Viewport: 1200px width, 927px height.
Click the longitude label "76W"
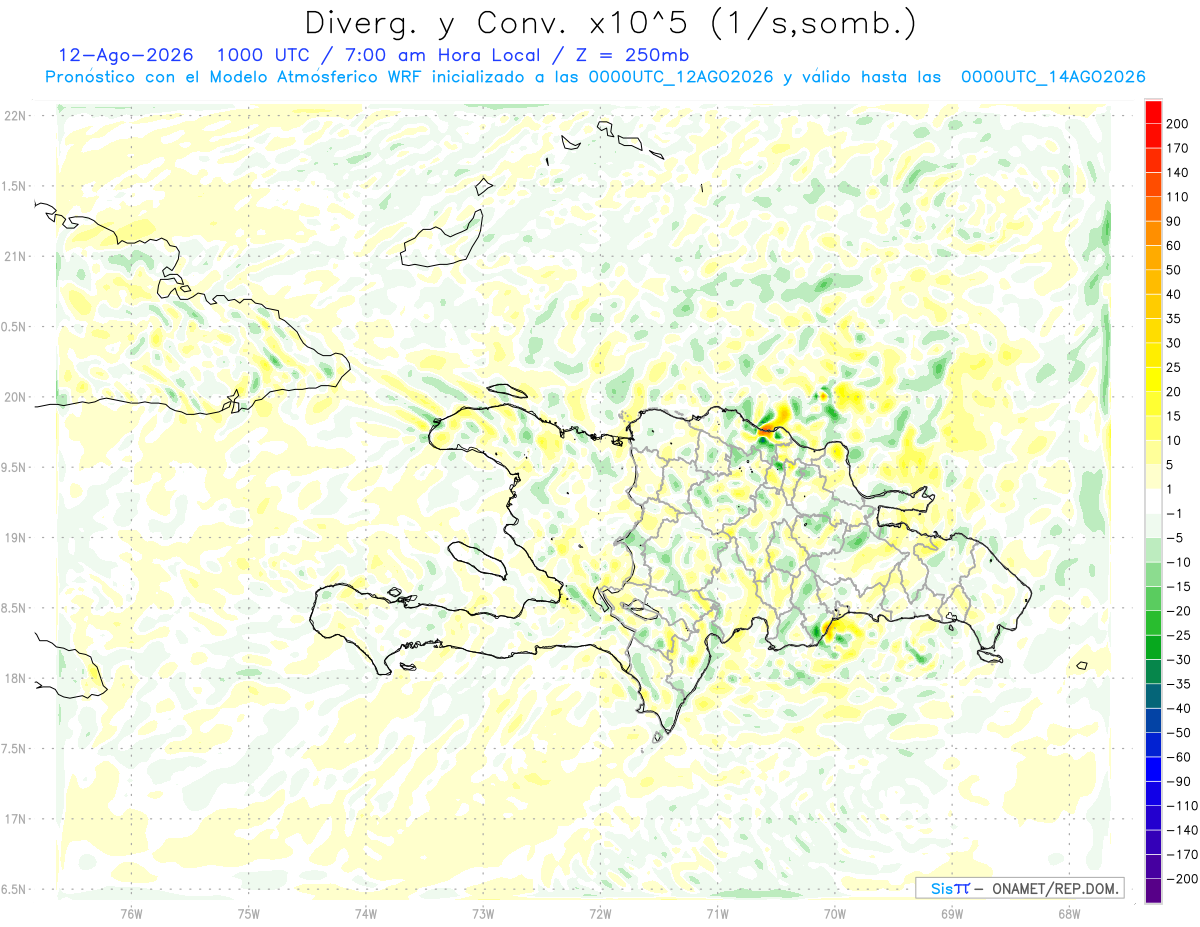[x=131, y=912]
